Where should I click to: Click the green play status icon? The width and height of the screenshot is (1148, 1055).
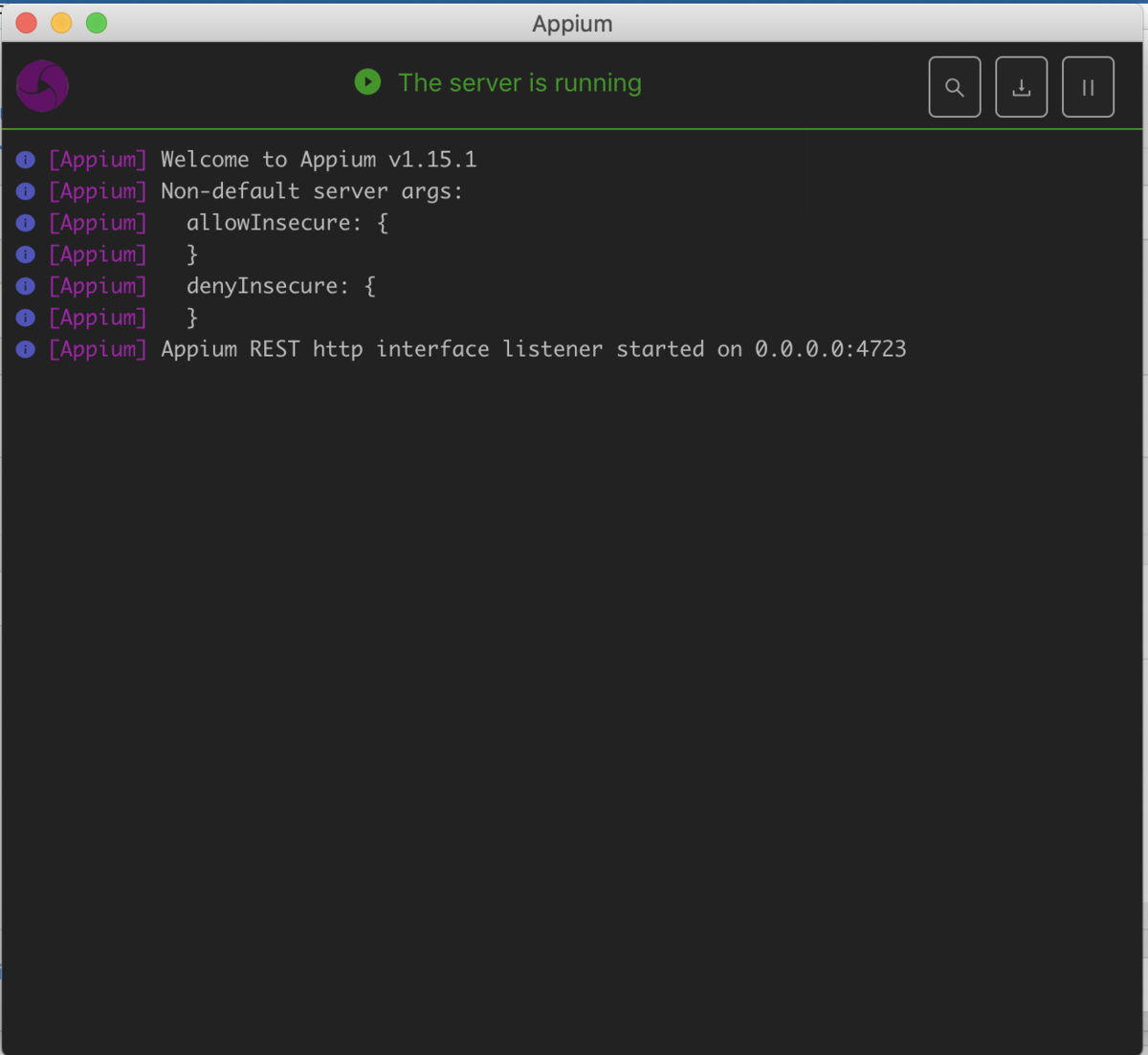[367, 82]
